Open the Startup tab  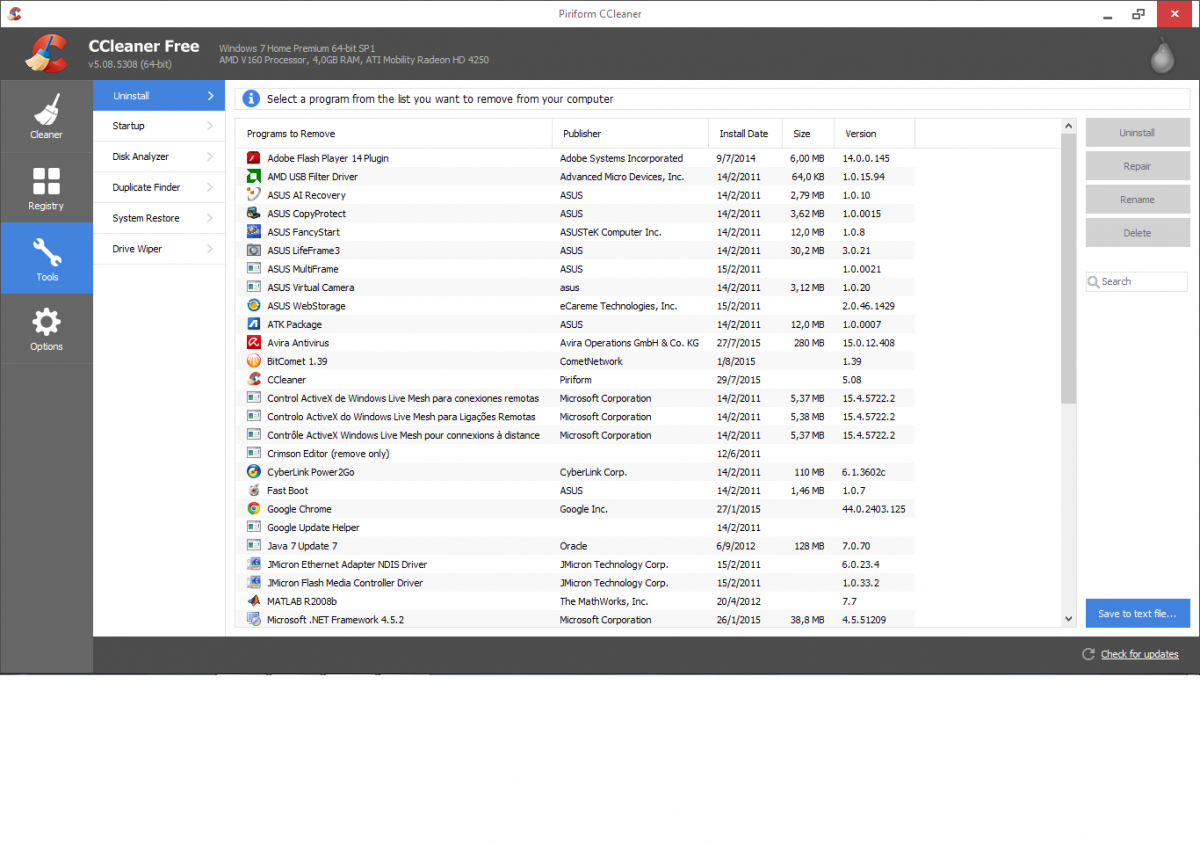point(159,126)
